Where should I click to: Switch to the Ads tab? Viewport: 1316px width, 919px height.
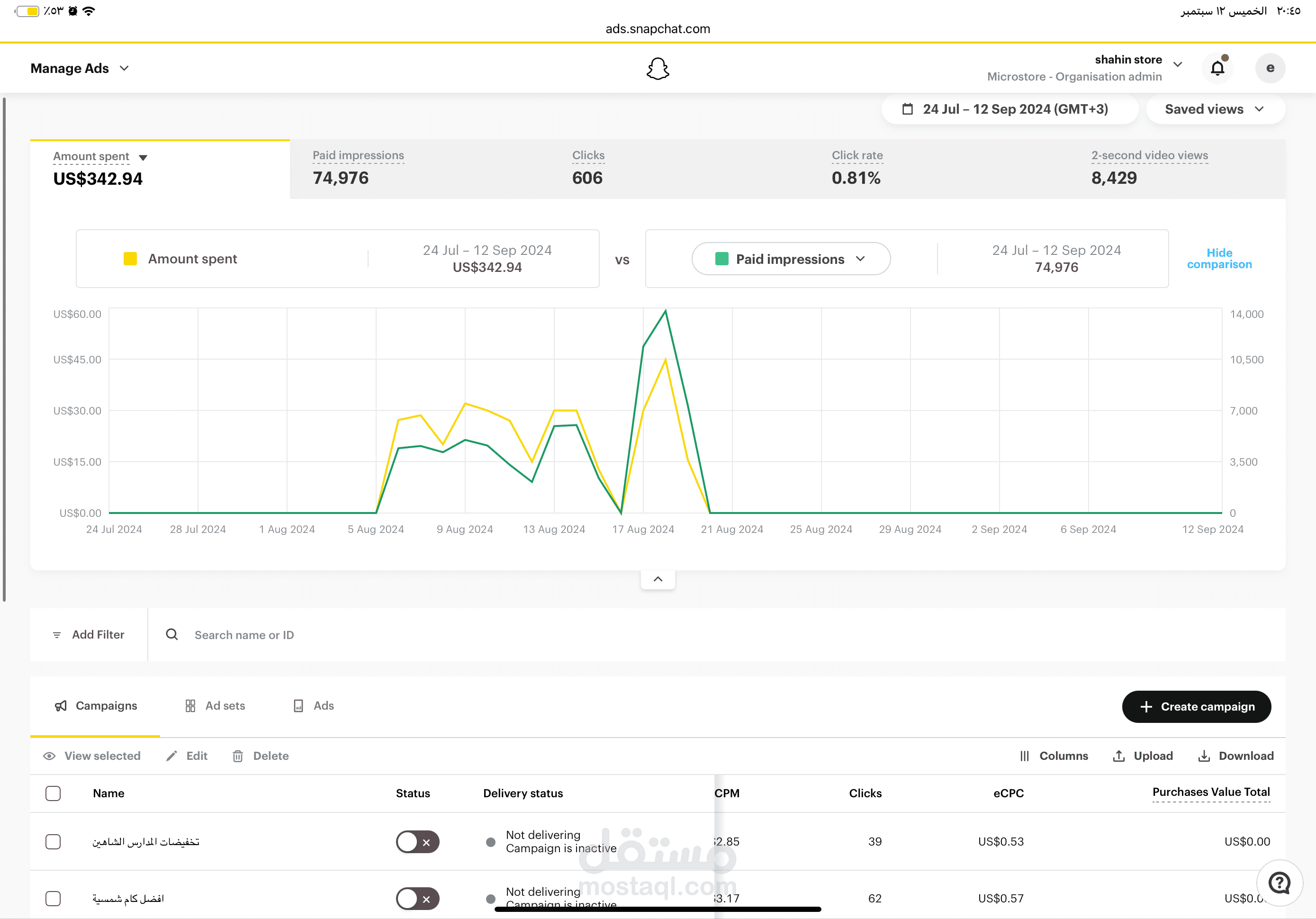click(x=314, y=706)
